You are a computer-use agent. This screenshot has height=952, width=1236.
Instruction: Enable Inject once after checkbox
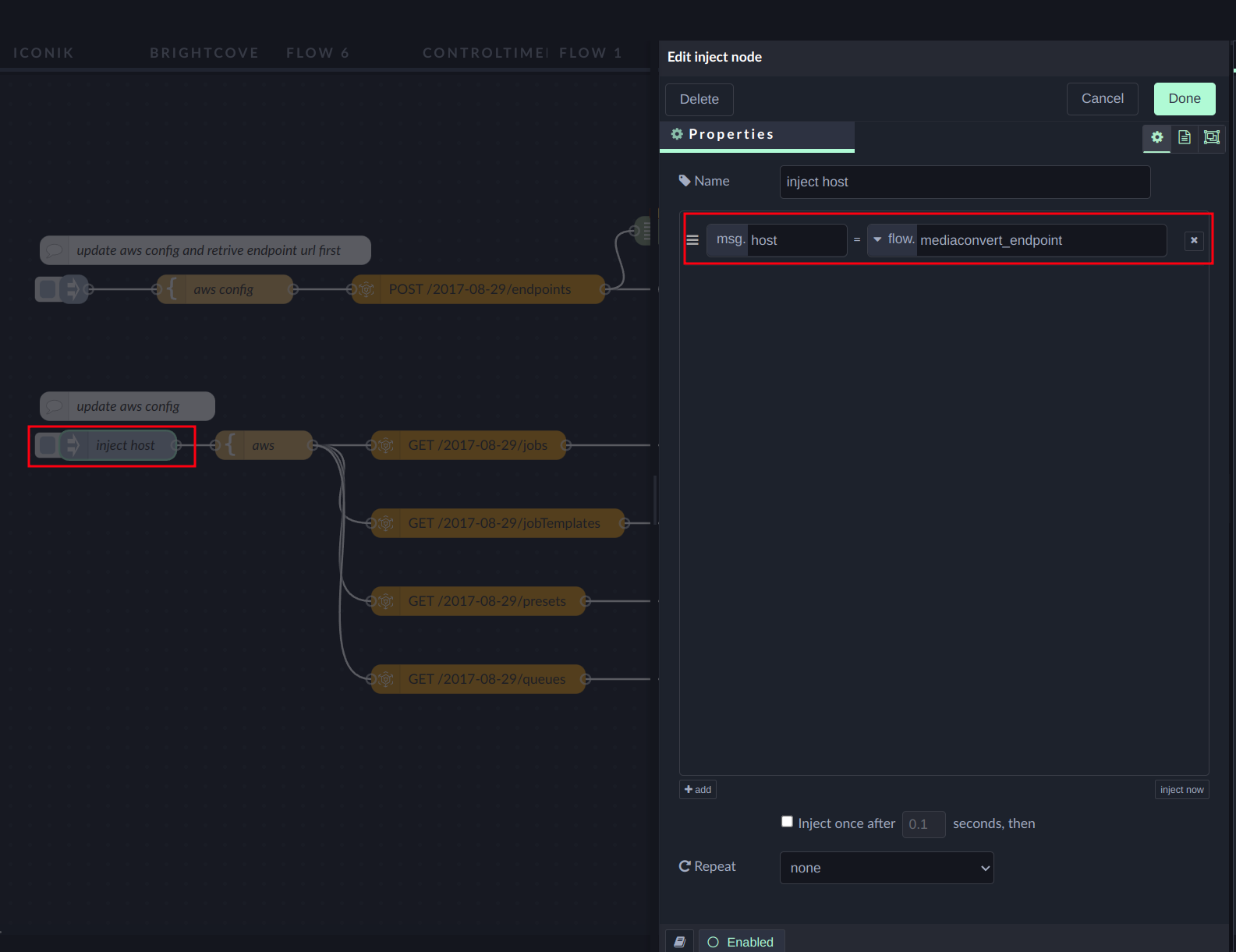tap(787, 822)
